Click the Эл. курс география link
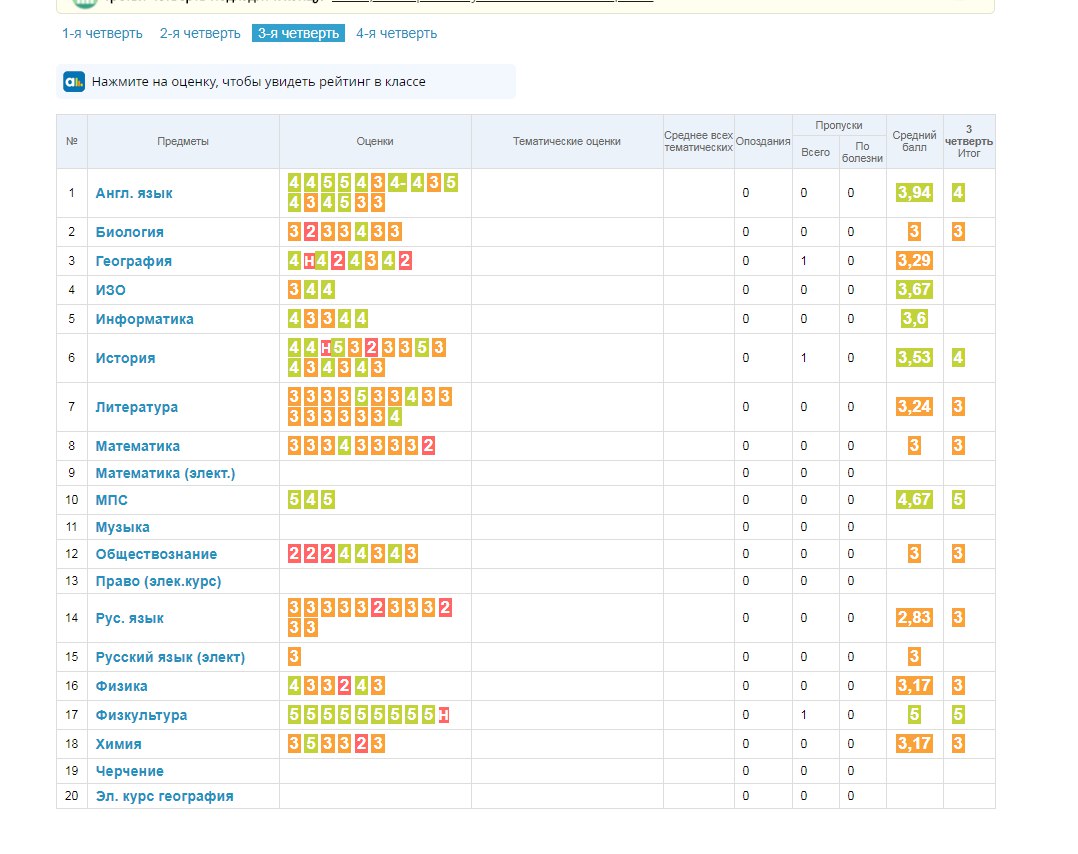The height and width of the screenshot is (854, 1078). coord(164,796)
